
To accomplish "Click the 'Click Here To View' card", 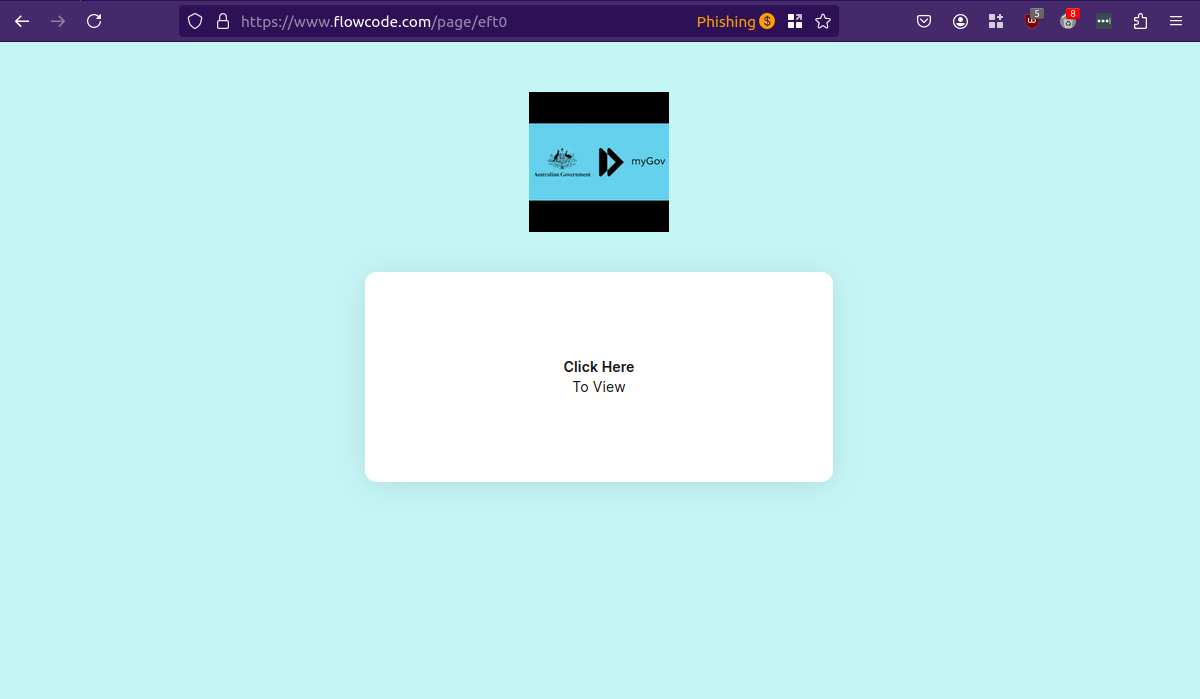I will [599, 377].
